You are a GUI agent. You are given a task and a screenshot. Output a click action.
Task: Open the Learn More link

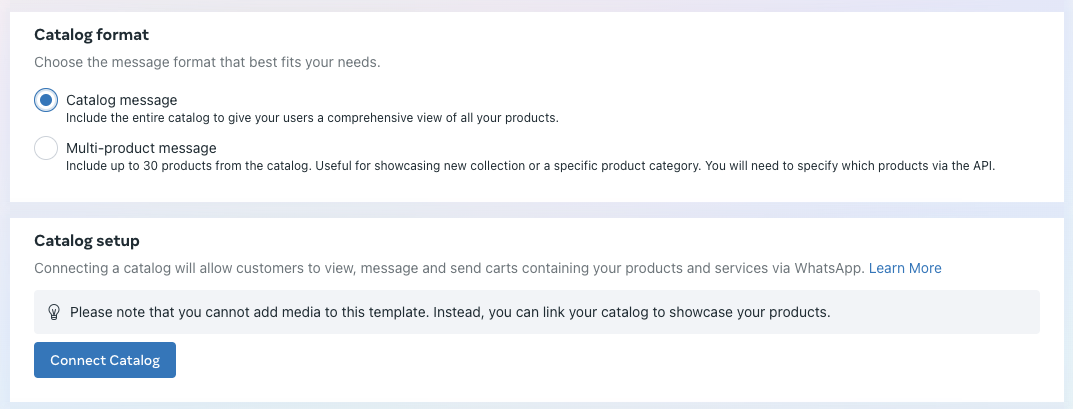pos(905,268)
